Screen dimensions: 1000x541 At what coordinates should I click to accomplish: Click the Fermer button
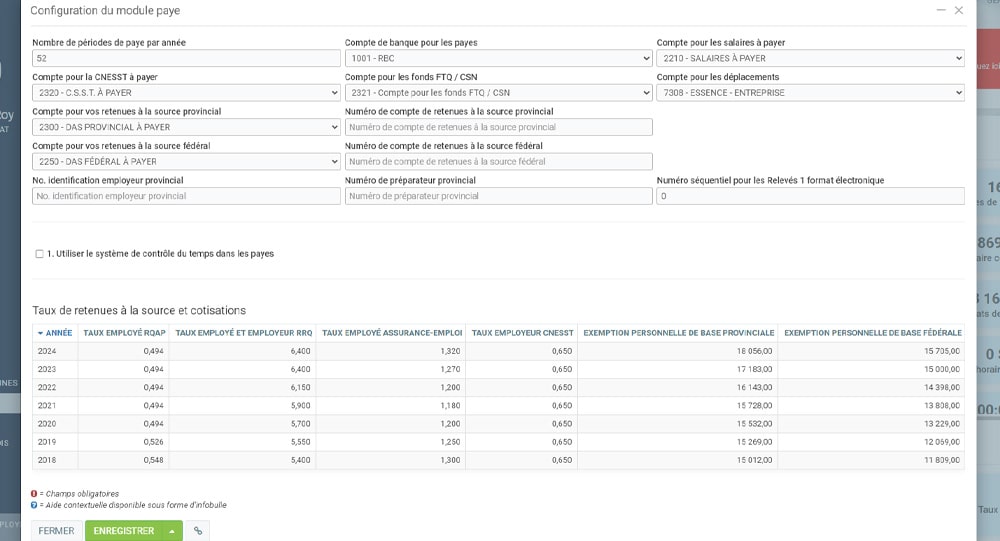57,531
